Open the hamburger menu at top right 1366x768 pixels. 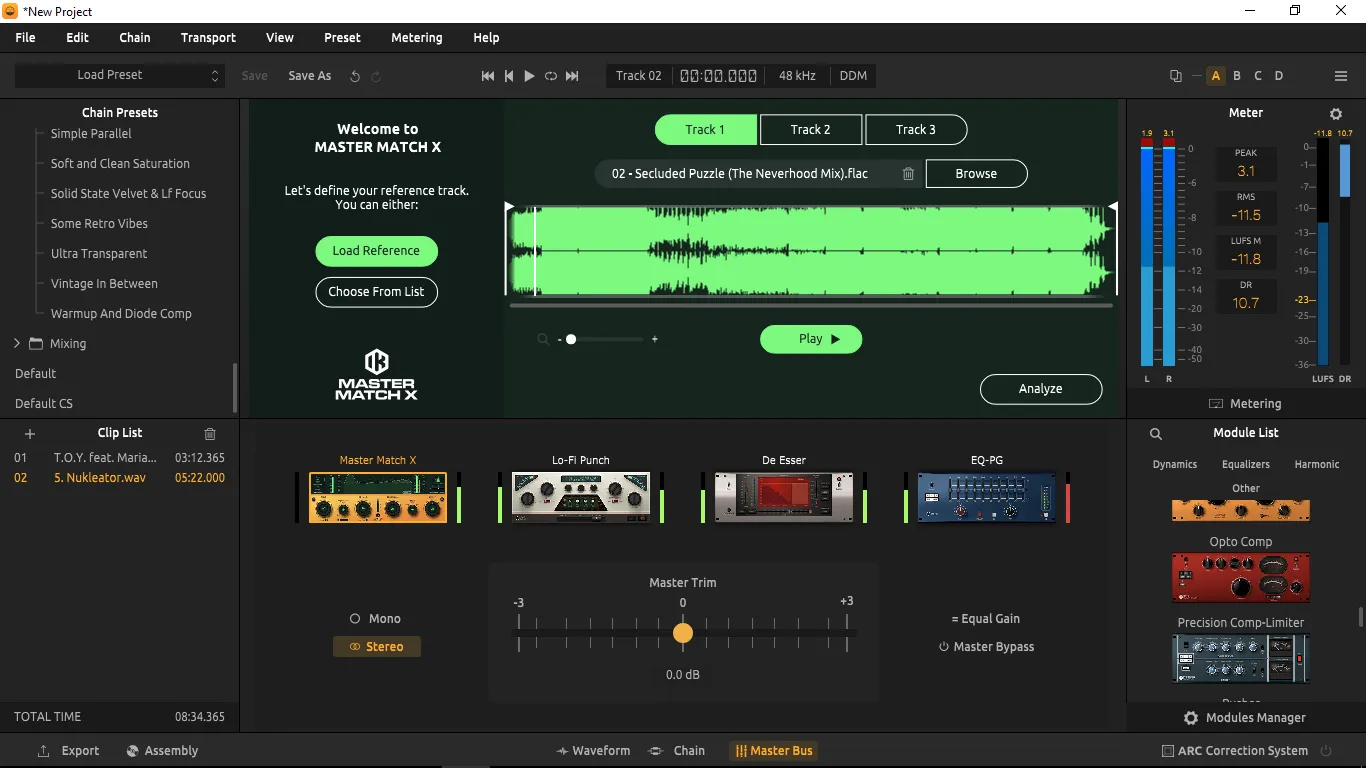coord(1341,76)
